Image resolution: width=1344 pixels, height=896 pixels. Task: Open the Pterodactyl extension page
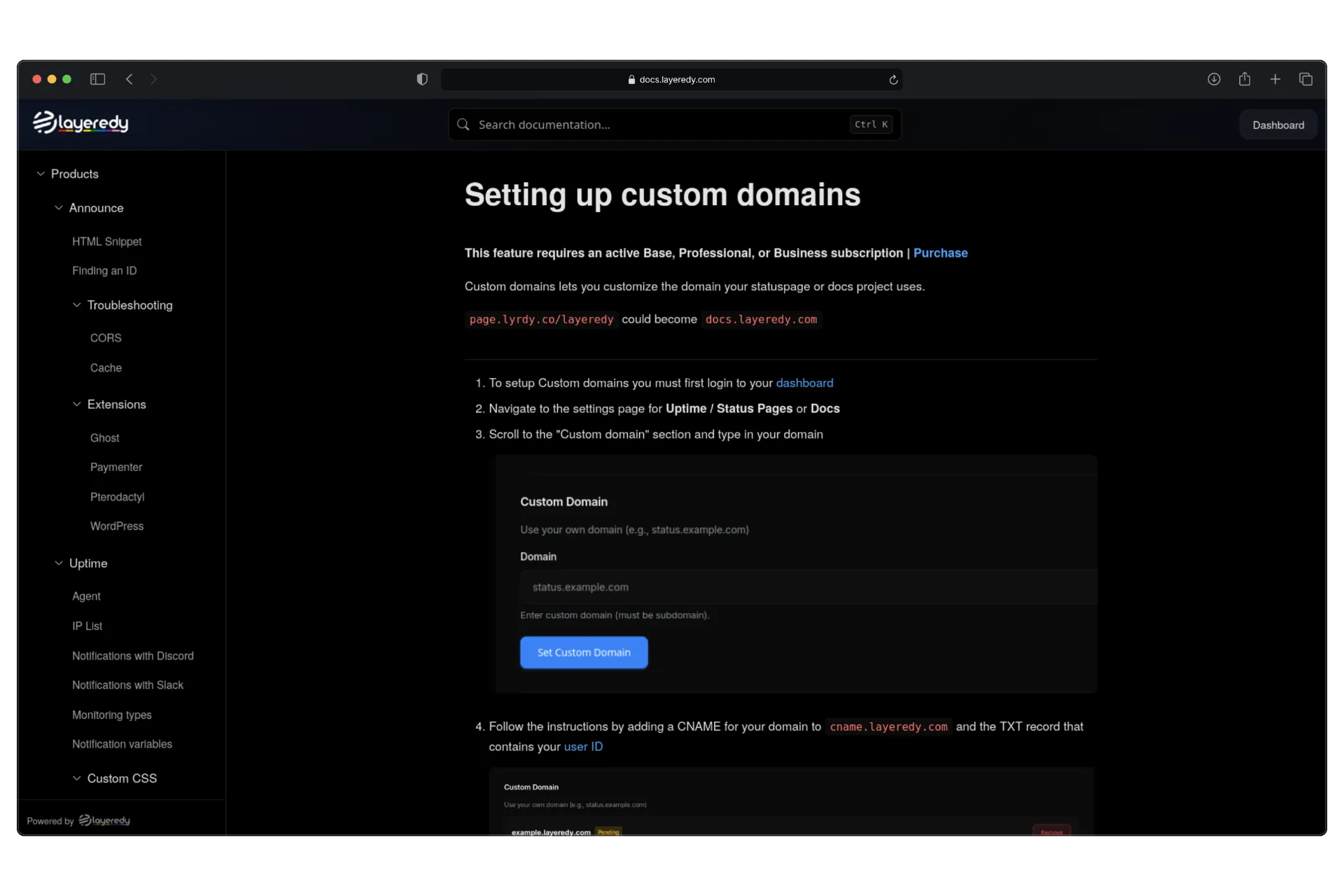tap(118, 497)
